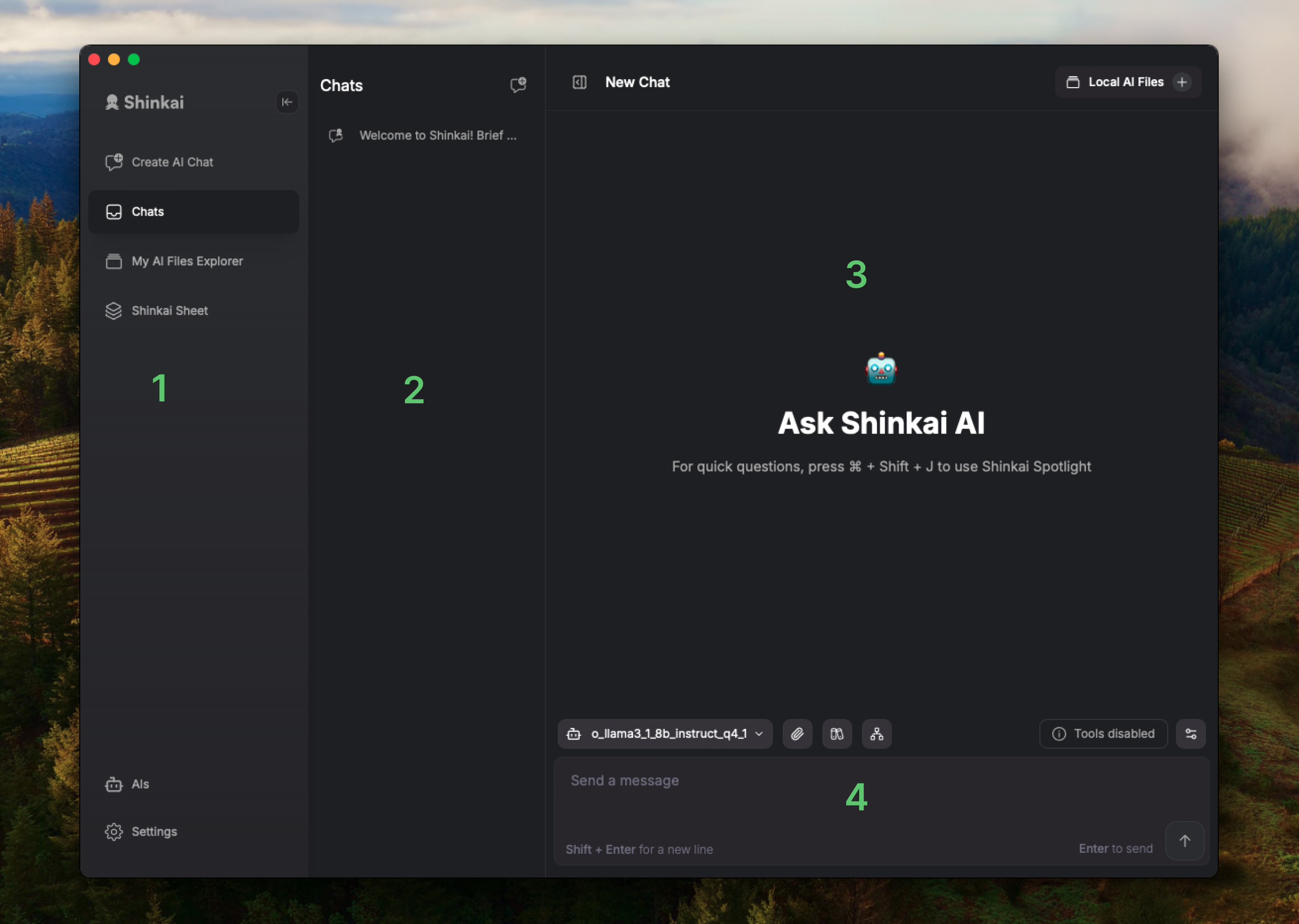Open Shinkai Sheet from sidebar
The width and height of the screenshot is (1299, 924).
(x=169, y=311)
